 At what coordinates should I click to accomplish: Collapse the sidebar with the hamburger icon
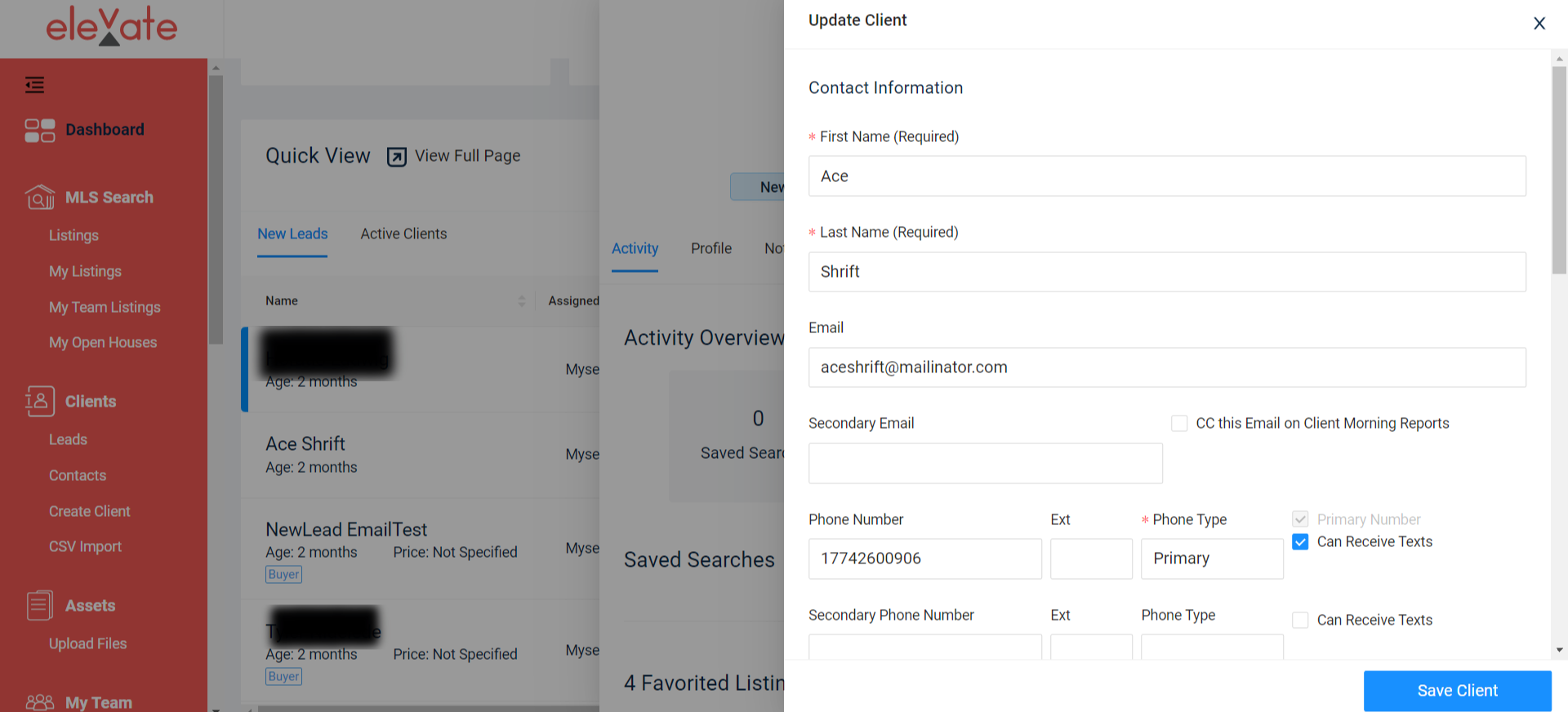point(34,85)
